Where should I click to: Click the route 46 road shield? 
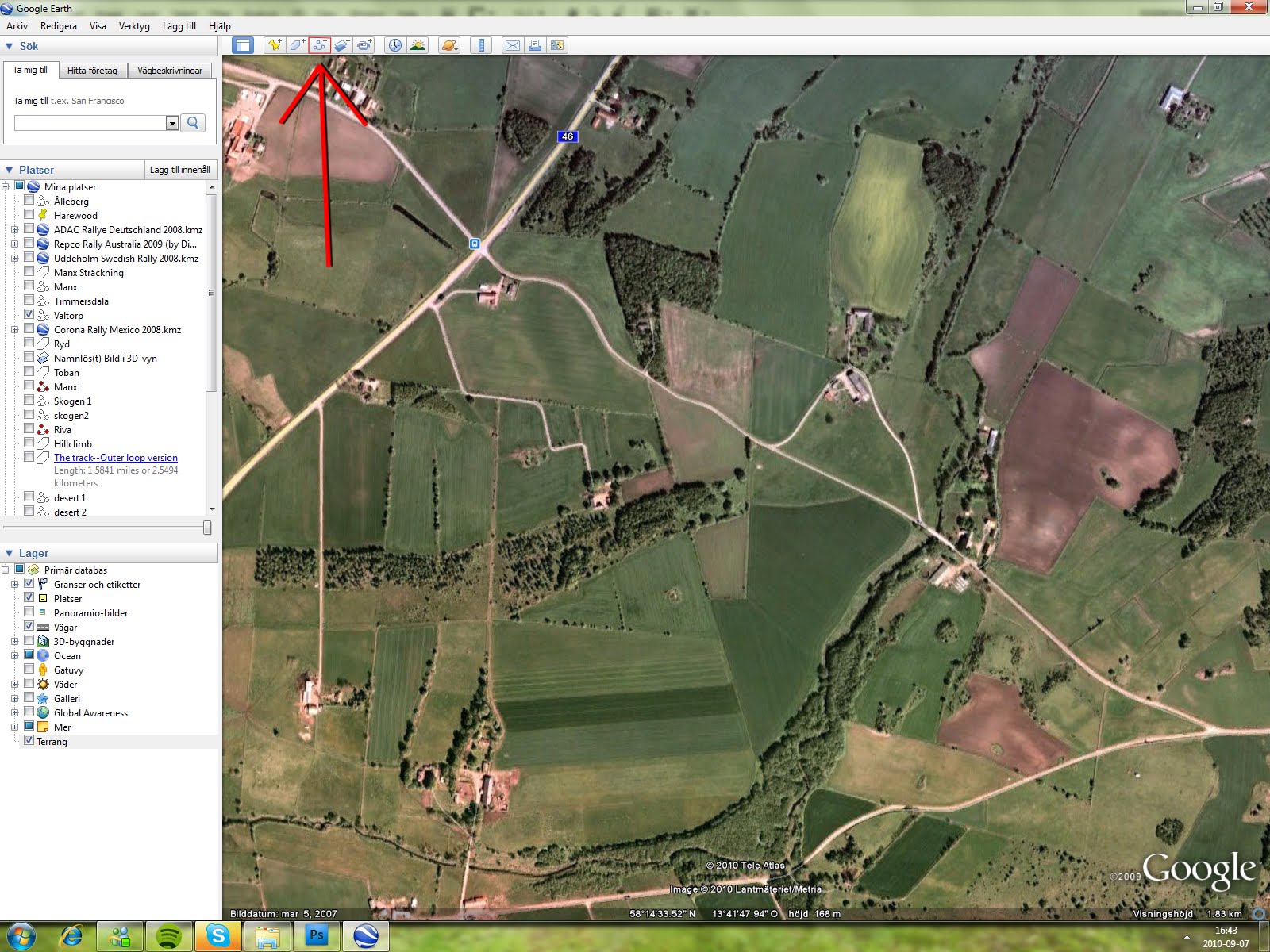pyautogui.click(x=567, y=136)
